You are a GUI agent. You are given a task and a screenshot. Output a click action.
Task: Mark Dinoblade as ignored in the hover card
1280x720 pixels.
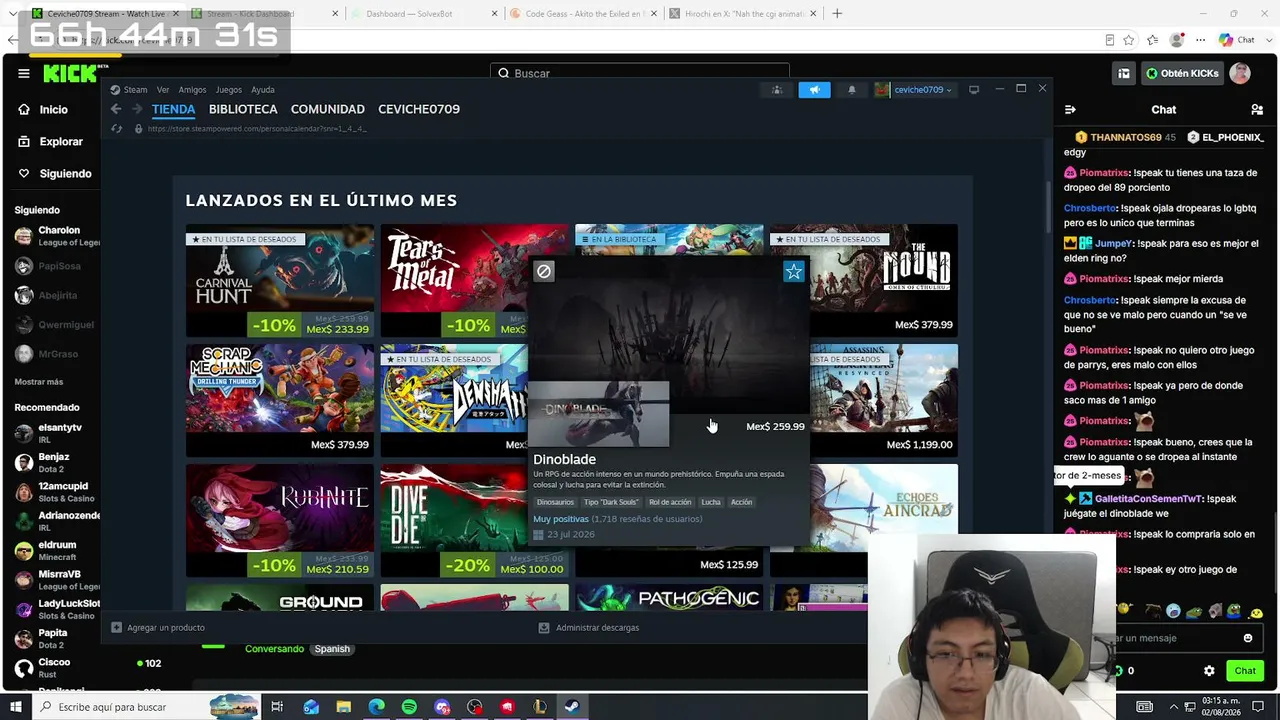[543, 271]
